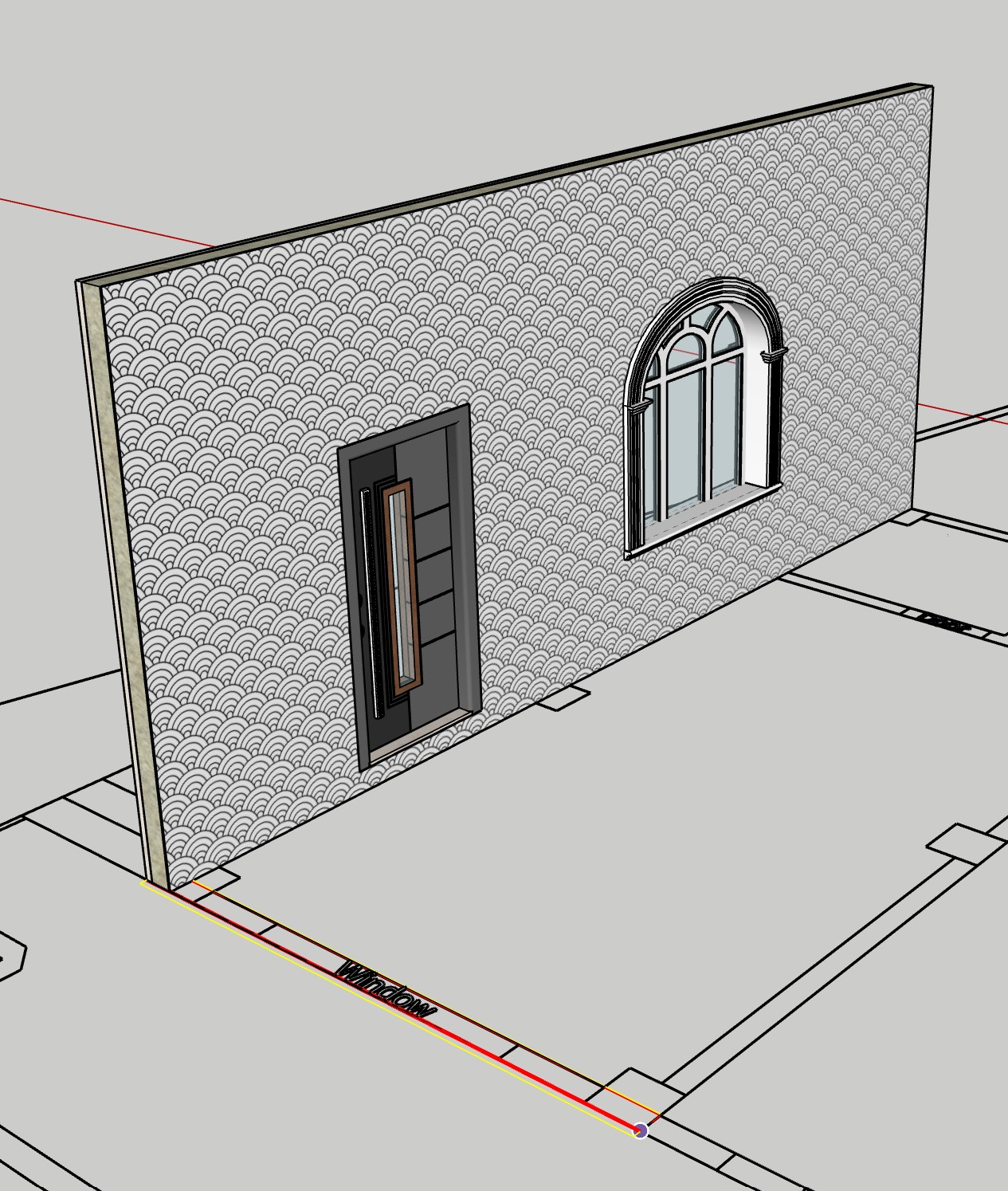Screen dimensions: 1008x1191
Task: Click the octagon shape at the left edge
Action: pyautogui.click(x=10, y=954)
